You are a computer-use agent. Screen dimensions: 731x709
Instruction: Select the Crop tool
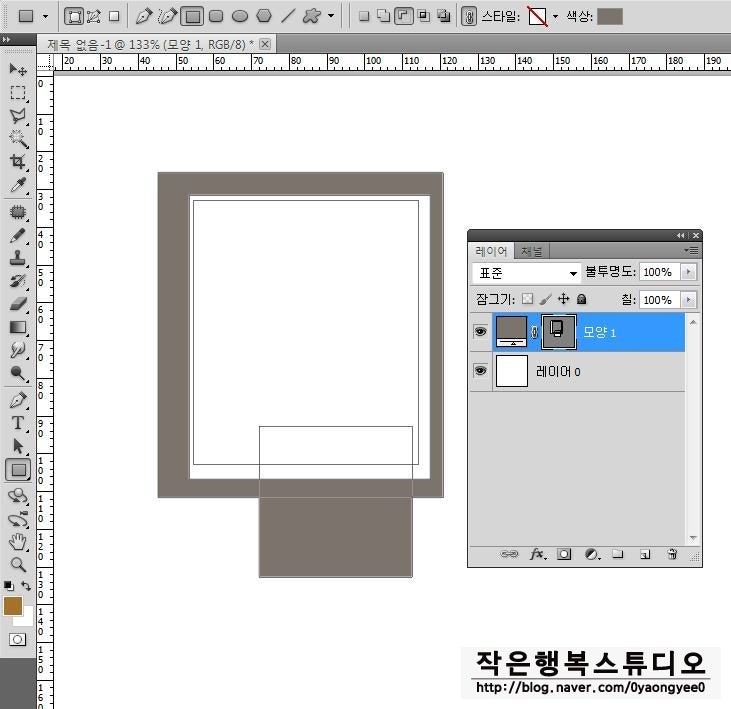pos(18,161)
